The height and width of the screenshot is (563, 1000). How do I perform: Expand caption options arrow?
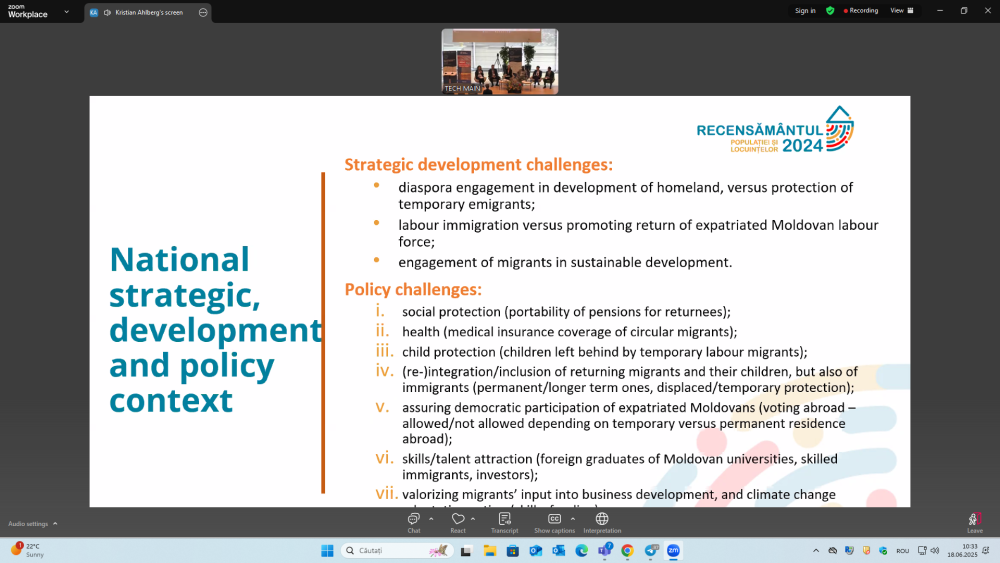pos(573,519)
